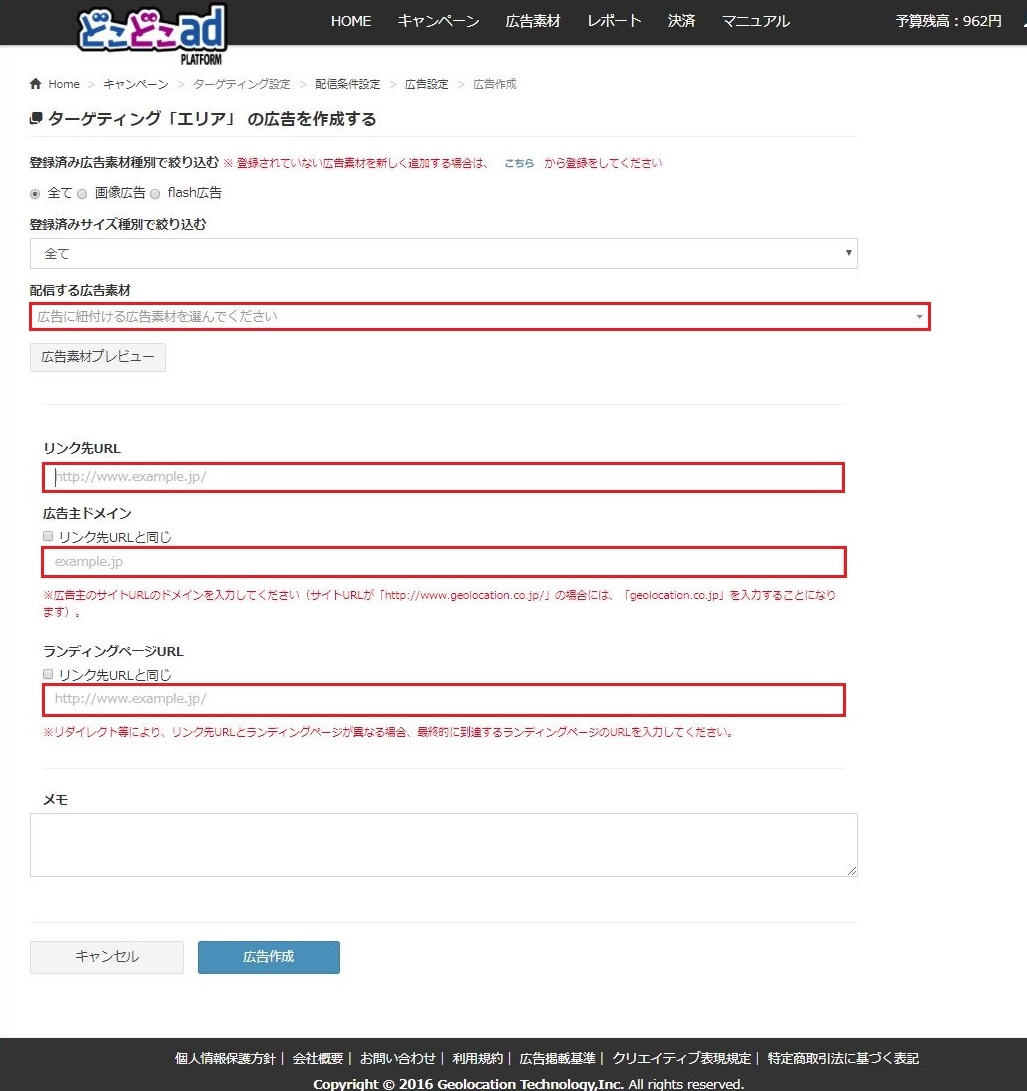Screen dimensions: 1027x1091
Task: Open 個人情報保護方針 footer link
Action: pos(225,1058)
